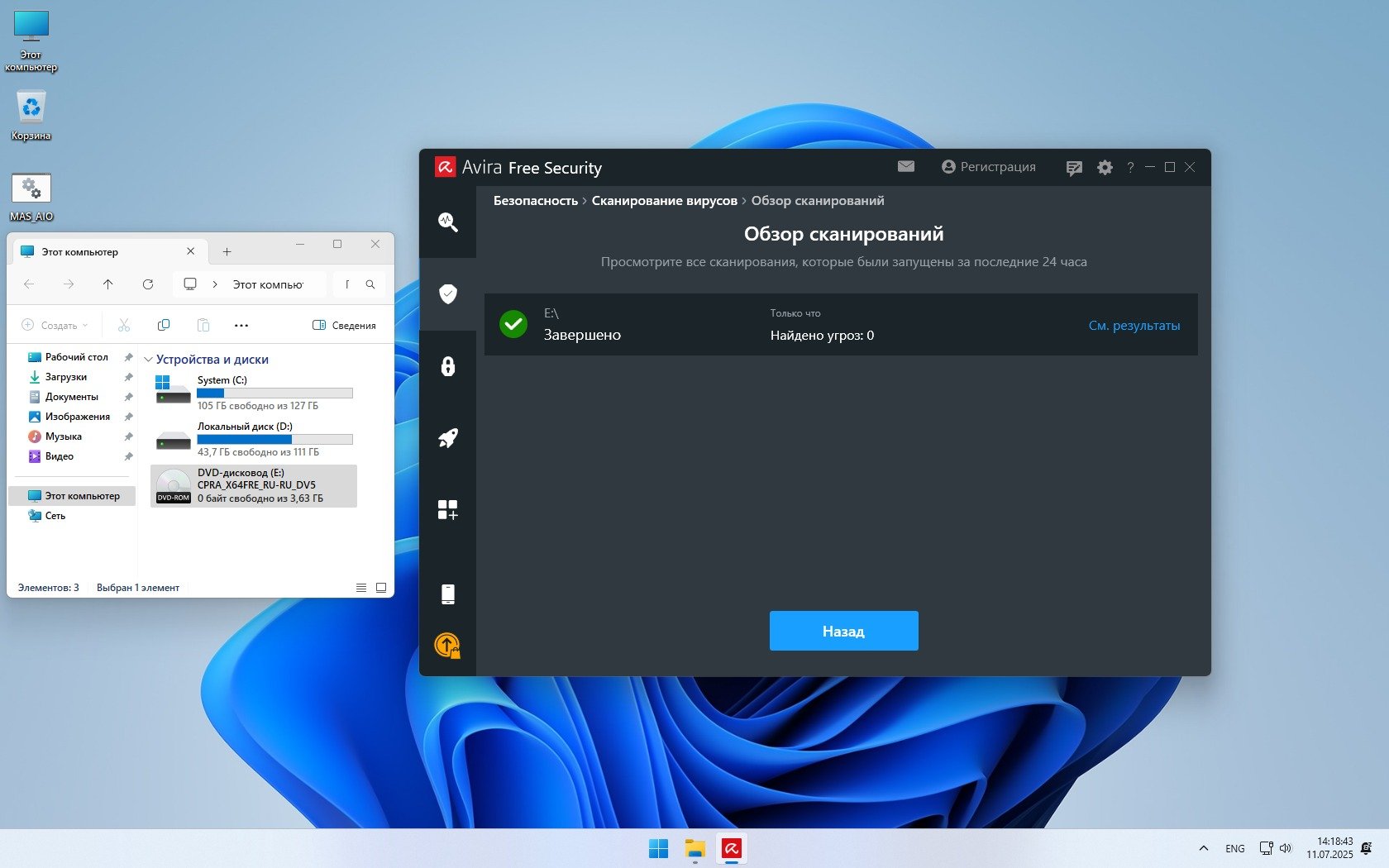
Task: Open Avira messages envelope icon
Action: (906, 166)
